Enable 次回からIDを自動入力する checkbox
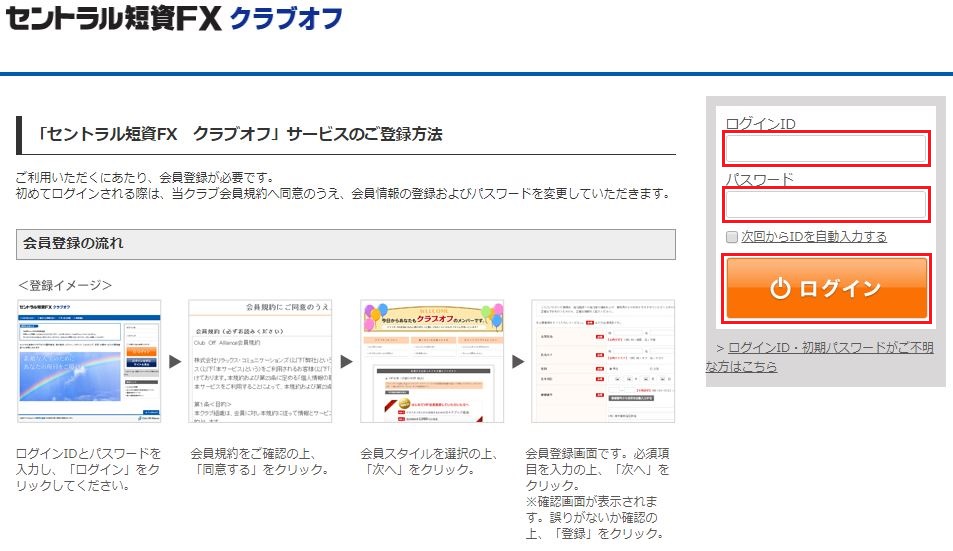Image resolution: width=953 pixels, height=551 pixels. pos(732,236)
